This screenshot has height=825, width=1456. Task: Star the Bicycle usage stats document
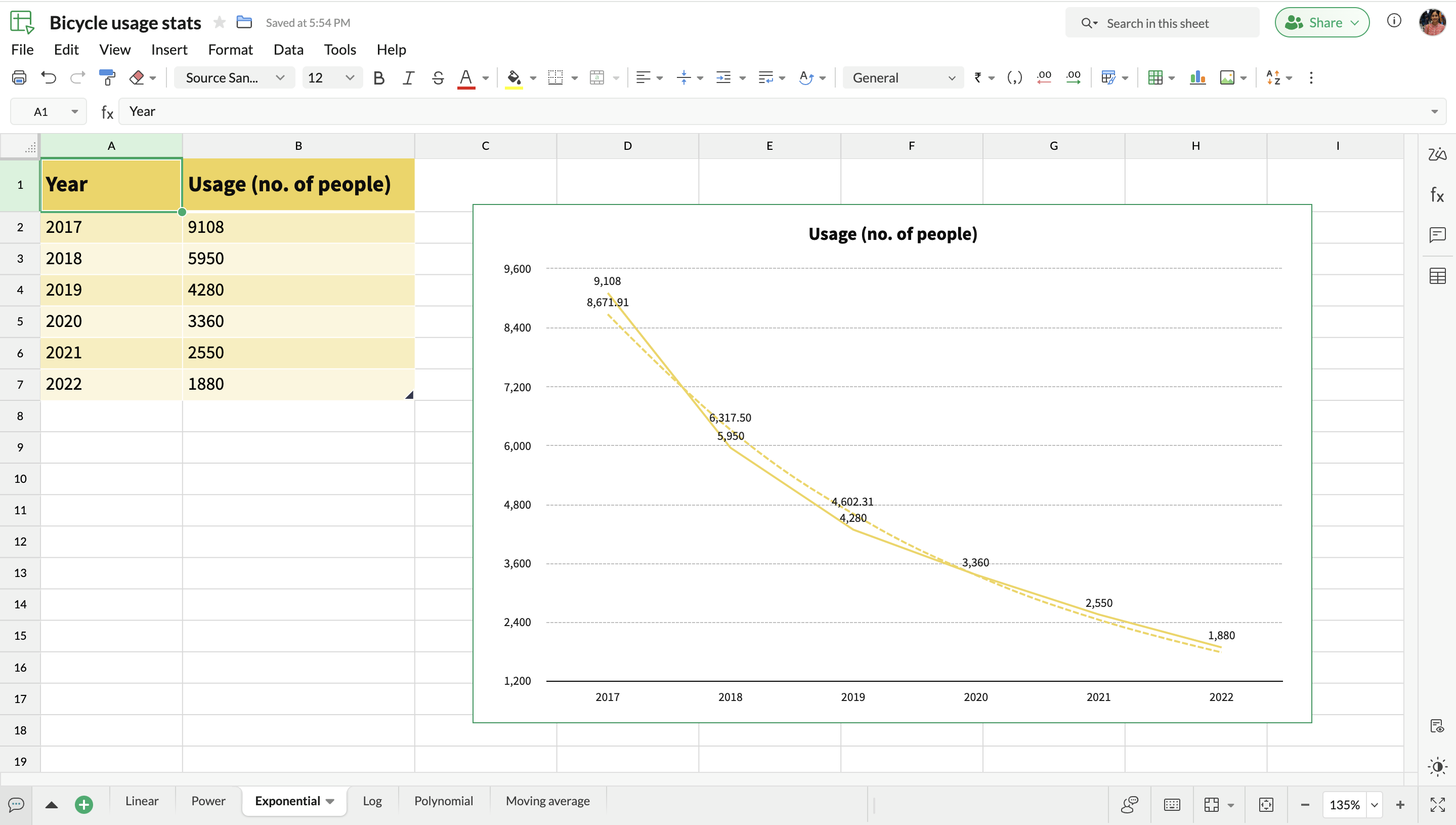219,22
